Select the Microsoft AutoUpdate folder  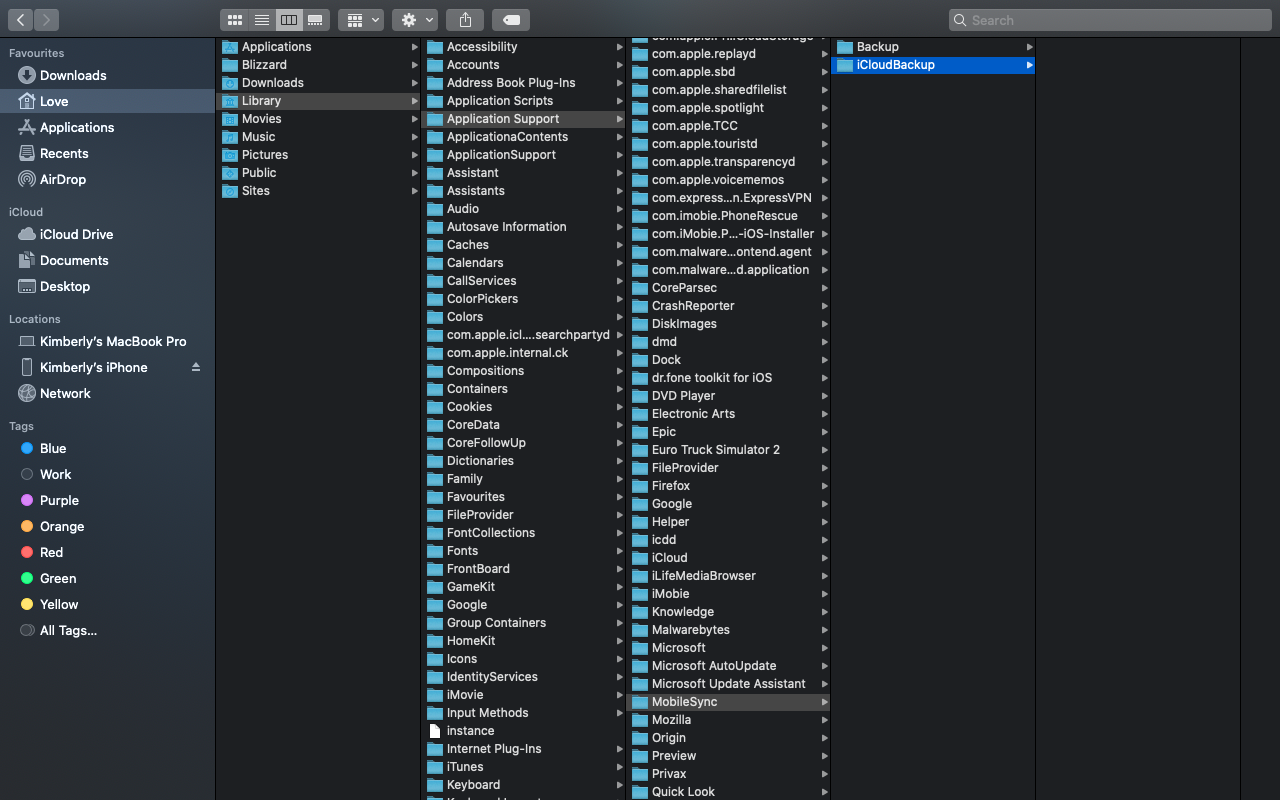[729, 666]
